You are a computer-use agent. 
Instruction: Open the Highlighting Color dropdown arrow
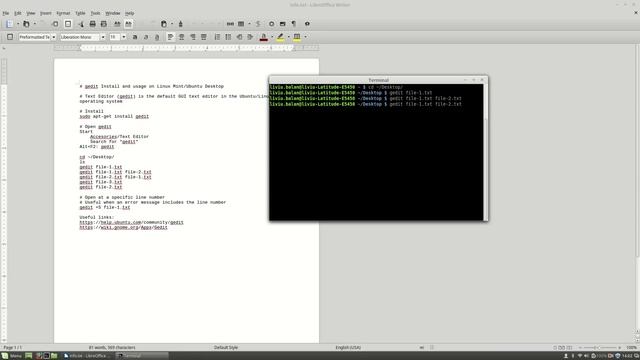(289, 37)
